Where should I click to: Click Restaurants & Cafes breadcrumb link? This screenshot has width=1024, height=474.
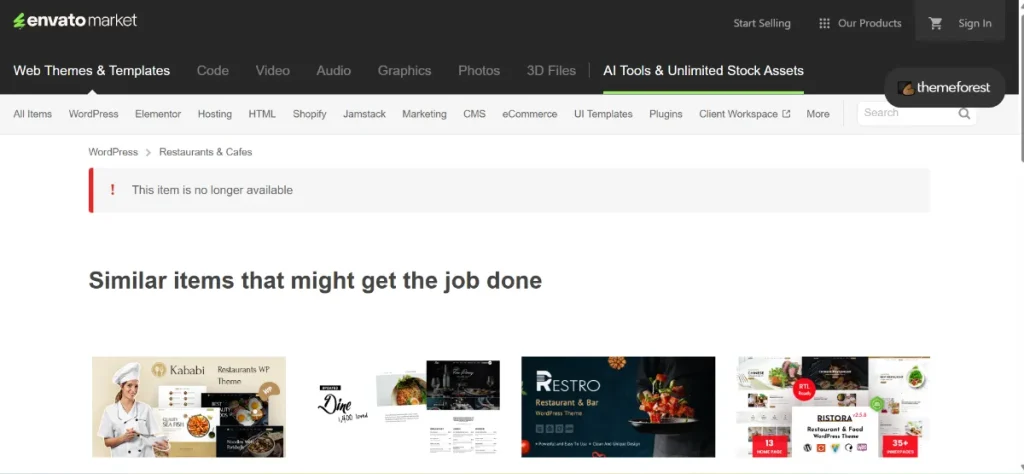click(206, 151)
